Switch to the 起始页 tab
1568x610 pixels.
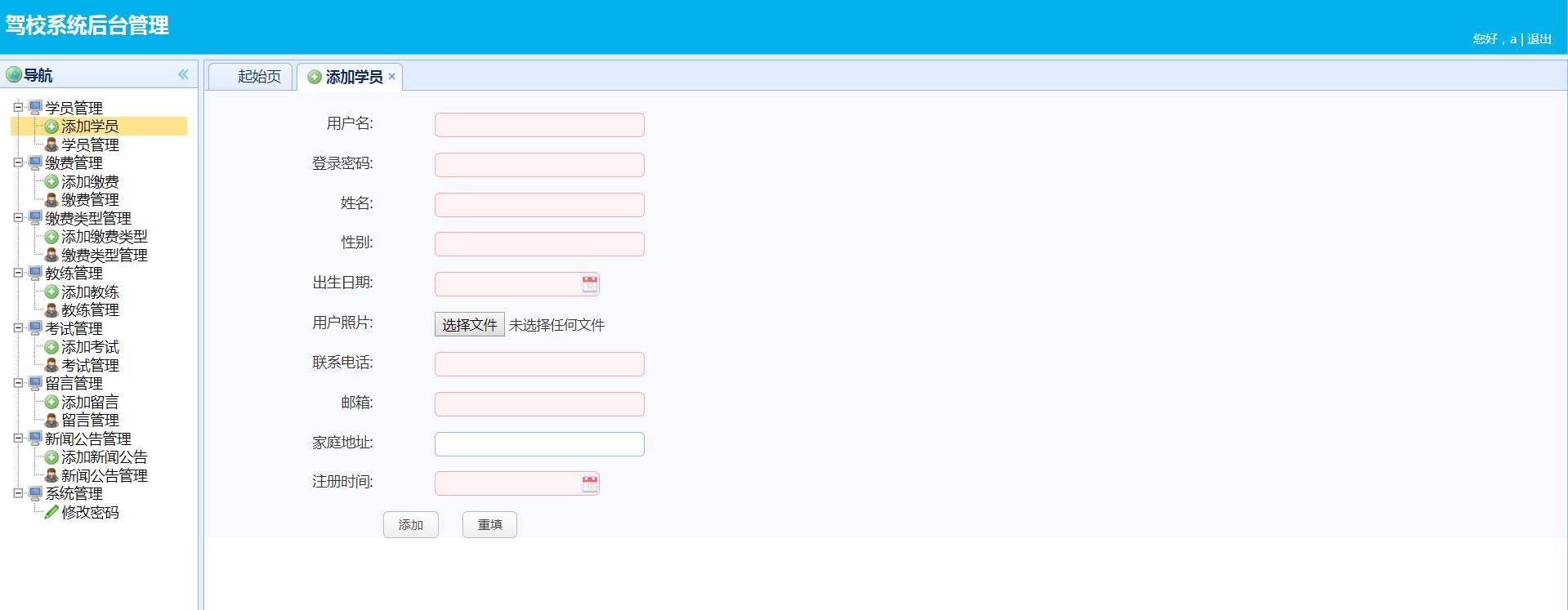[258, 77]
